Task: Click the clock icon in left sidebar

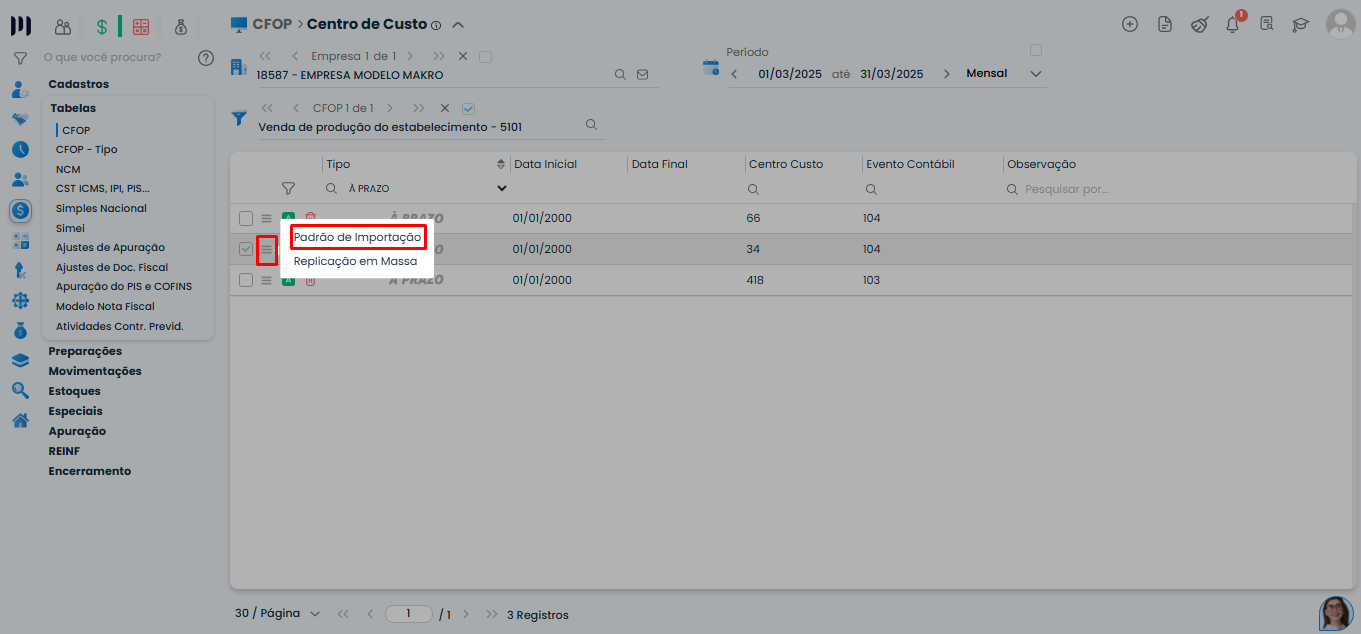Action: 20,150
